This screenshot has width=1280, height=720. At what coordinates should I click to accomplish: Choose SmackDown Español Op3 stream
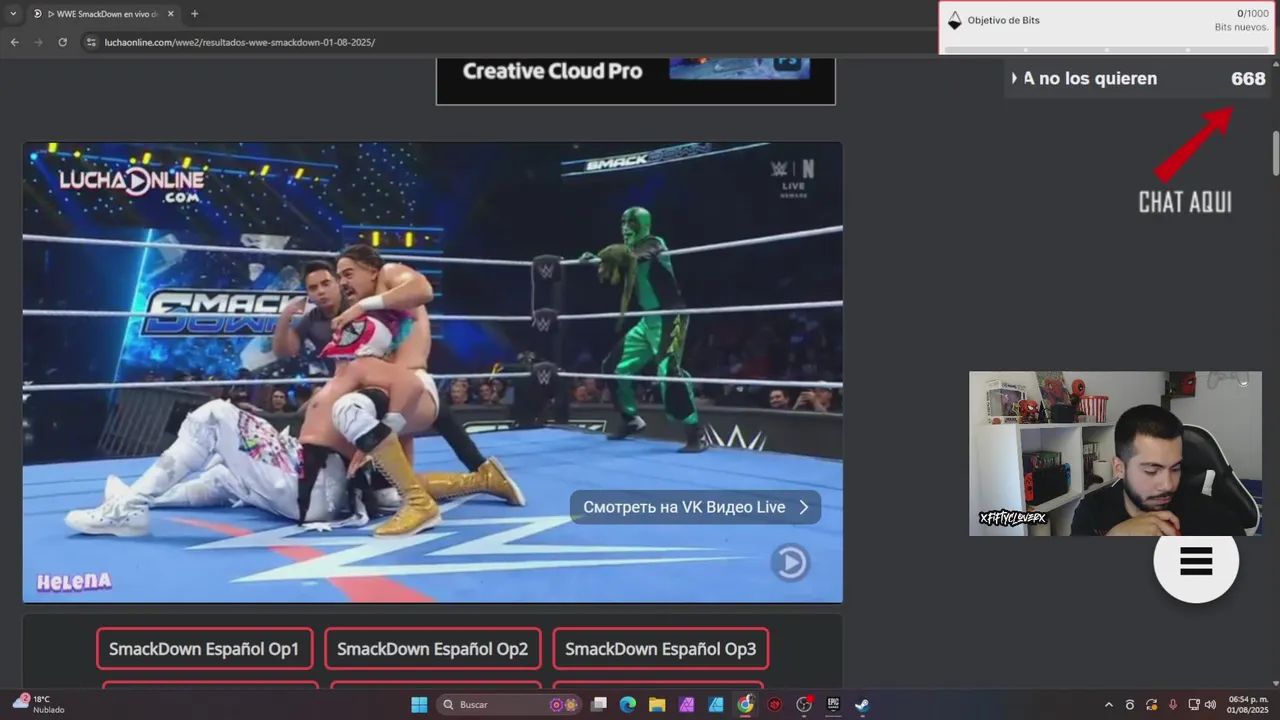(660, 649)
